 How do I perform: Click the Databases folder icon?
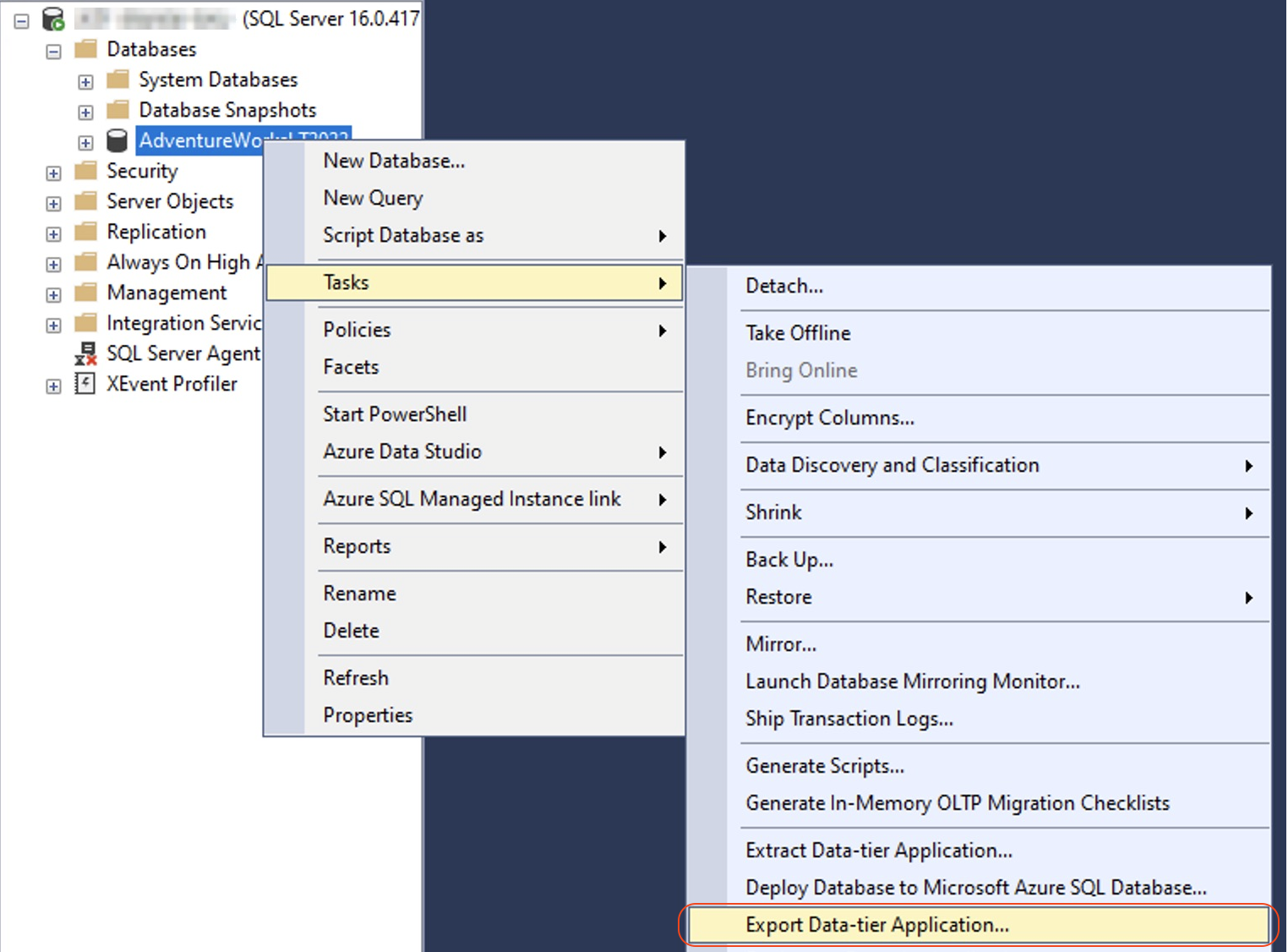click(x=86, y=49)
